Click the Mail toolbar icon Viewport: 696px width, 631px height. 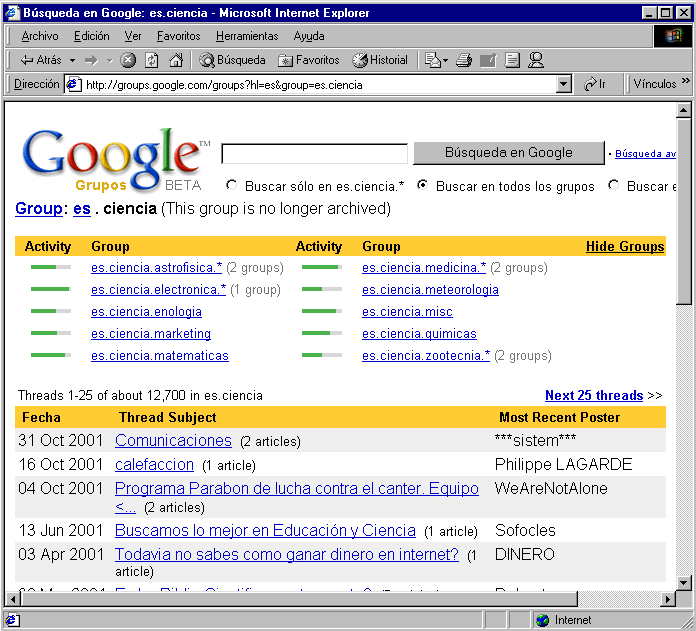click(x=432, y=60)
